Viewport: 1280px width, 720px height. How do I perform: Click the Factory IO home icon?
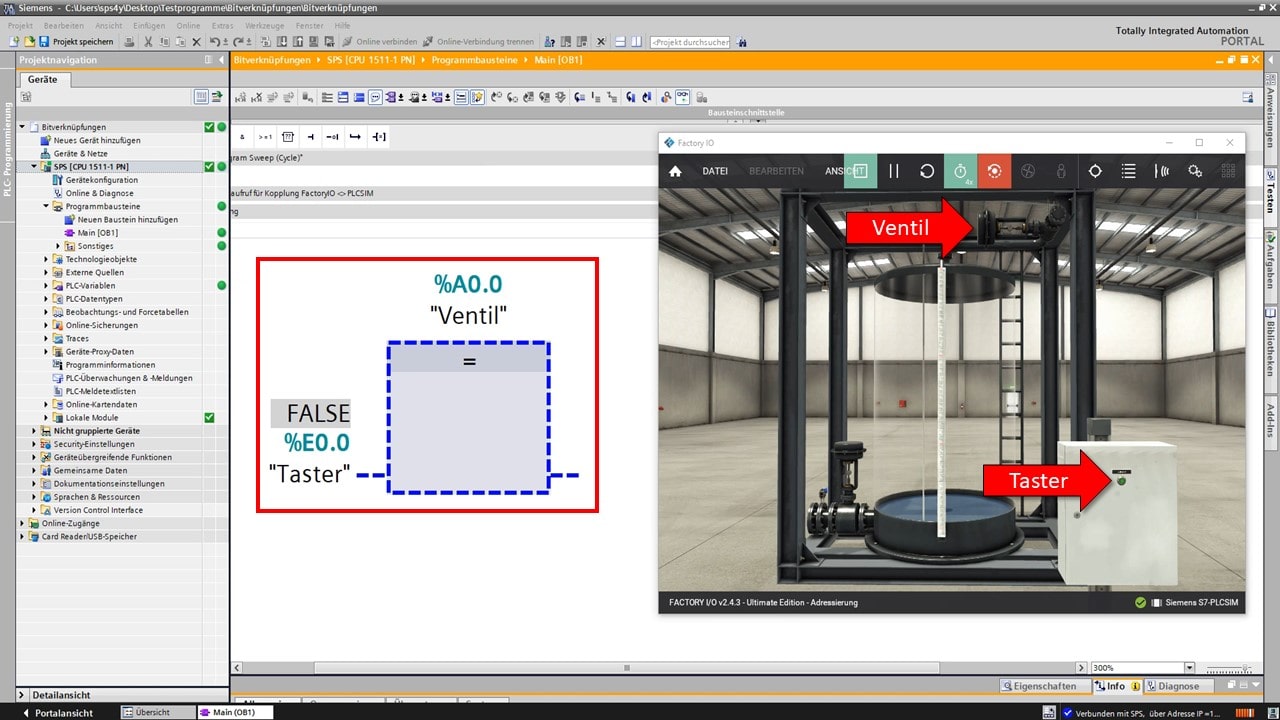click(x=675, y=171)
